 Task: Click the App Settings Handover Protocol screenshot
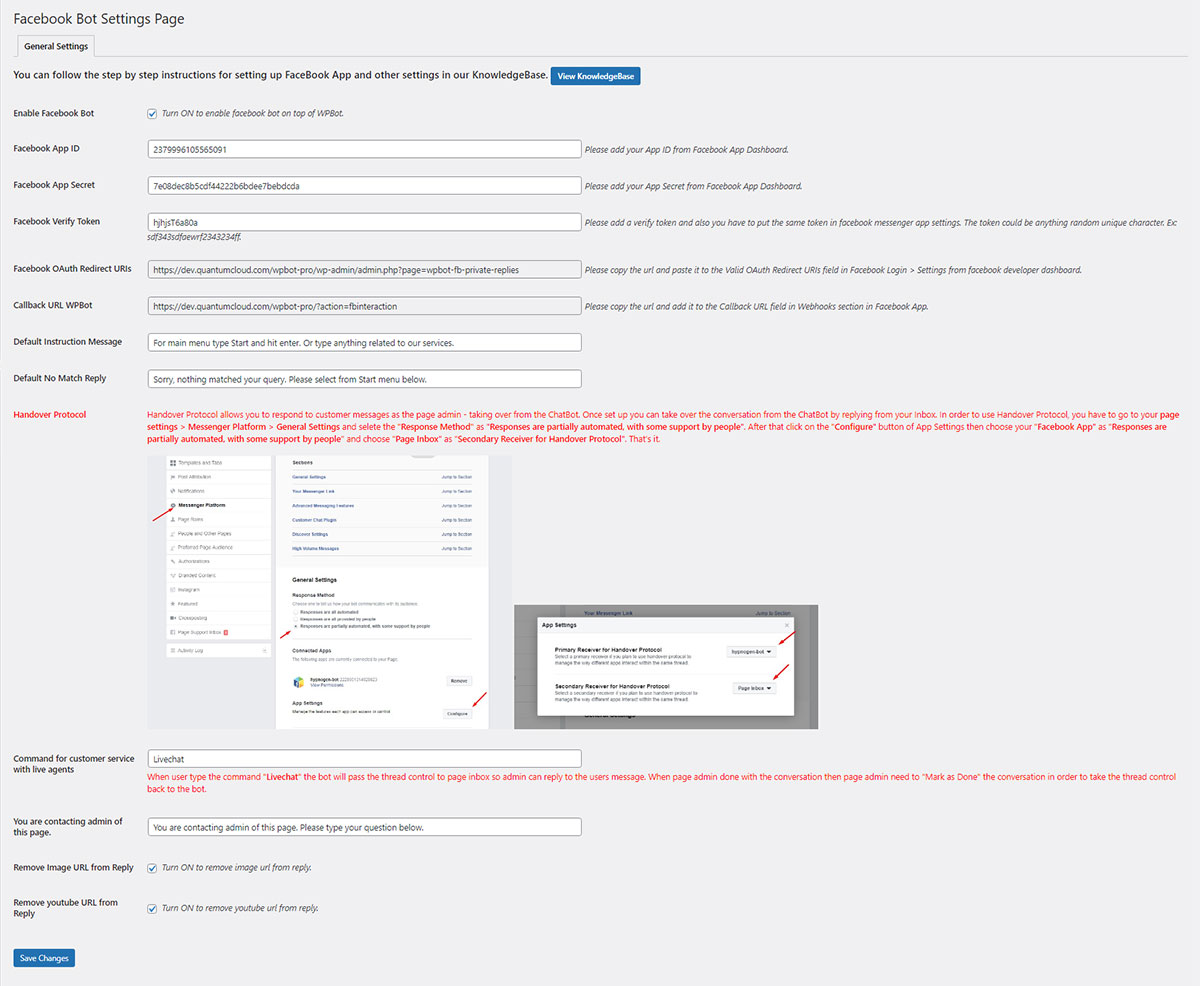(x=666, y=667)
